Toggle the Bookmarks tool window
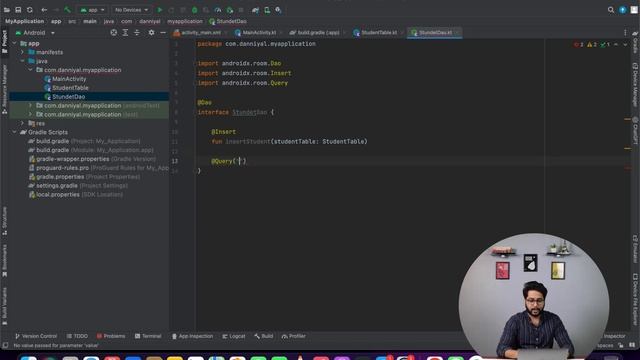Screen dimensions: 640x360 click(x=4, y=260)
